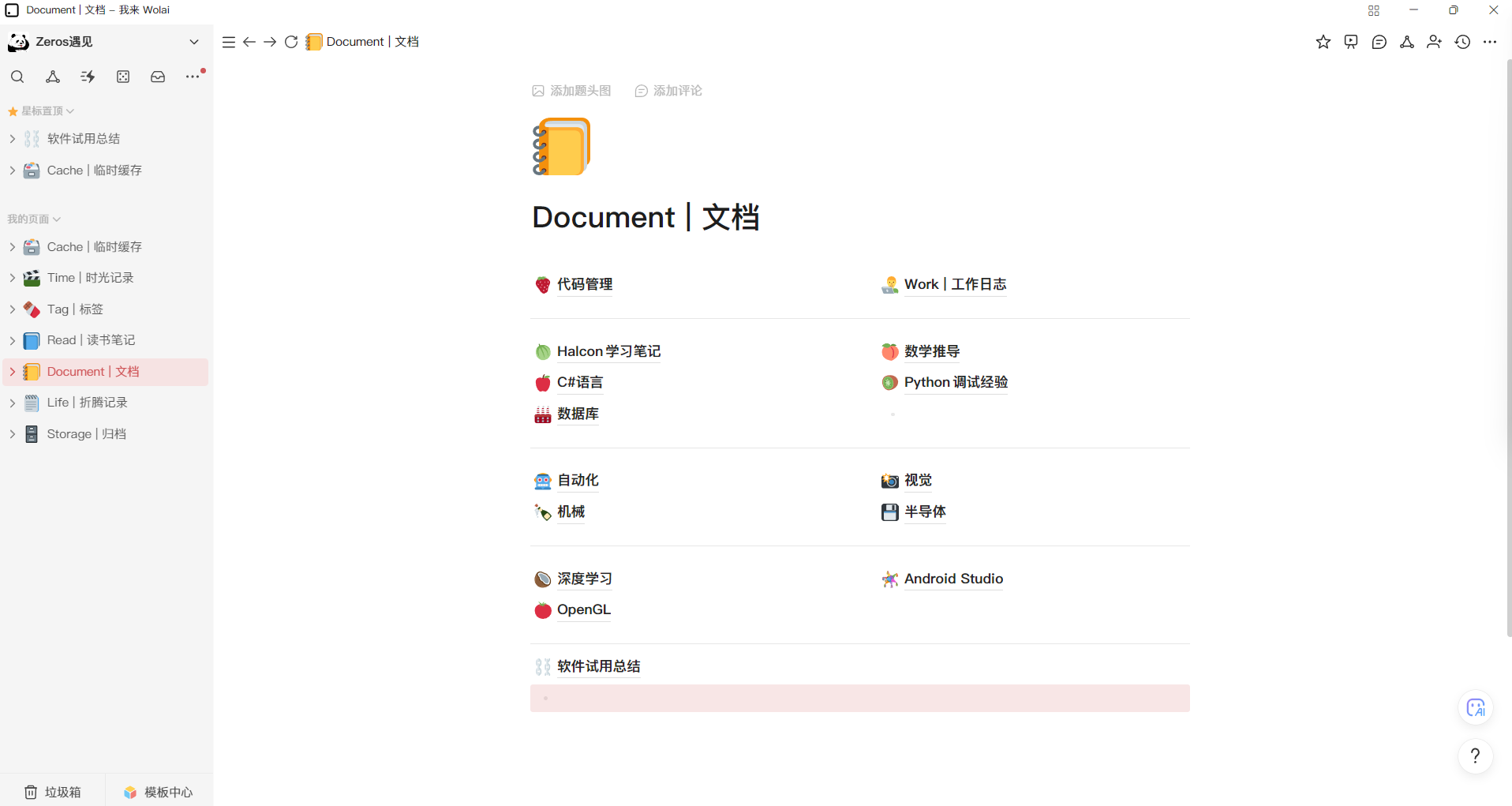Open page history clock icon

click(x=1462, y=42)
